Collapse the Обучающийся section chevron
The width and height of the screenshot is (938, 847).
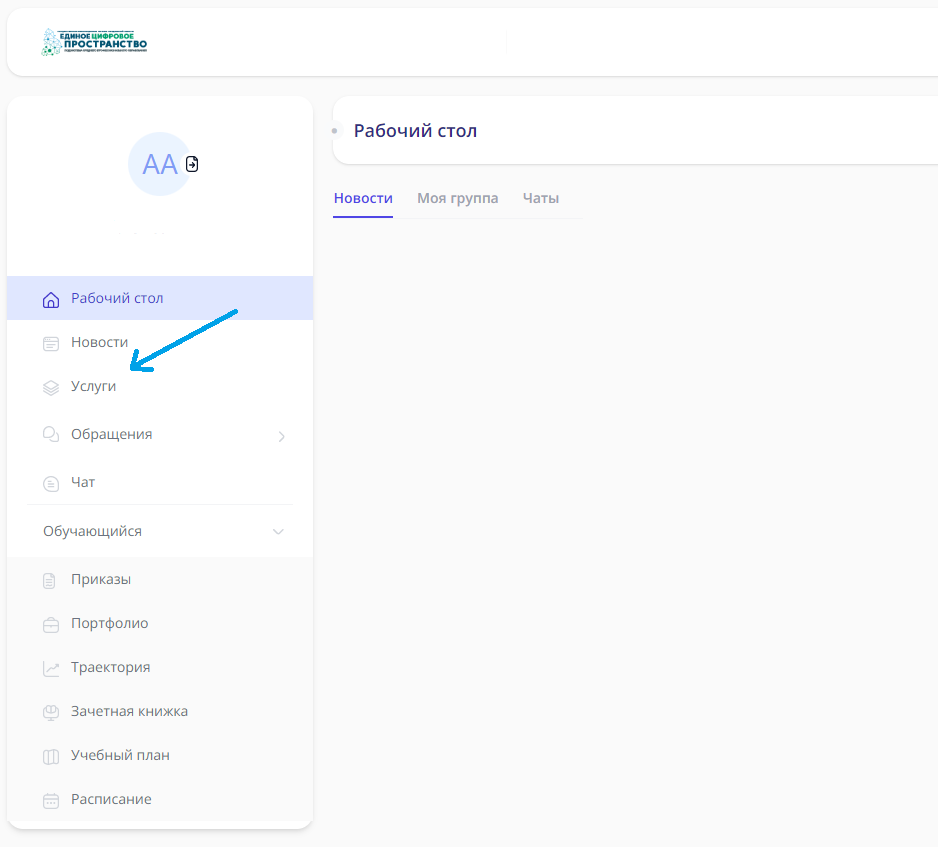pos(278,532)
